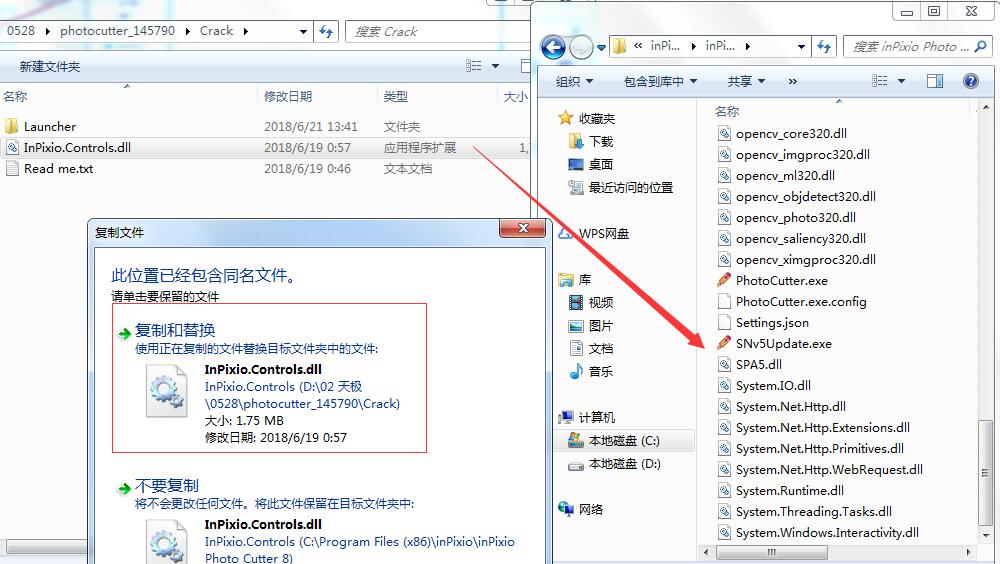
Task: Select PhotoCutter.exe application
Action: (x=781, y=281)
